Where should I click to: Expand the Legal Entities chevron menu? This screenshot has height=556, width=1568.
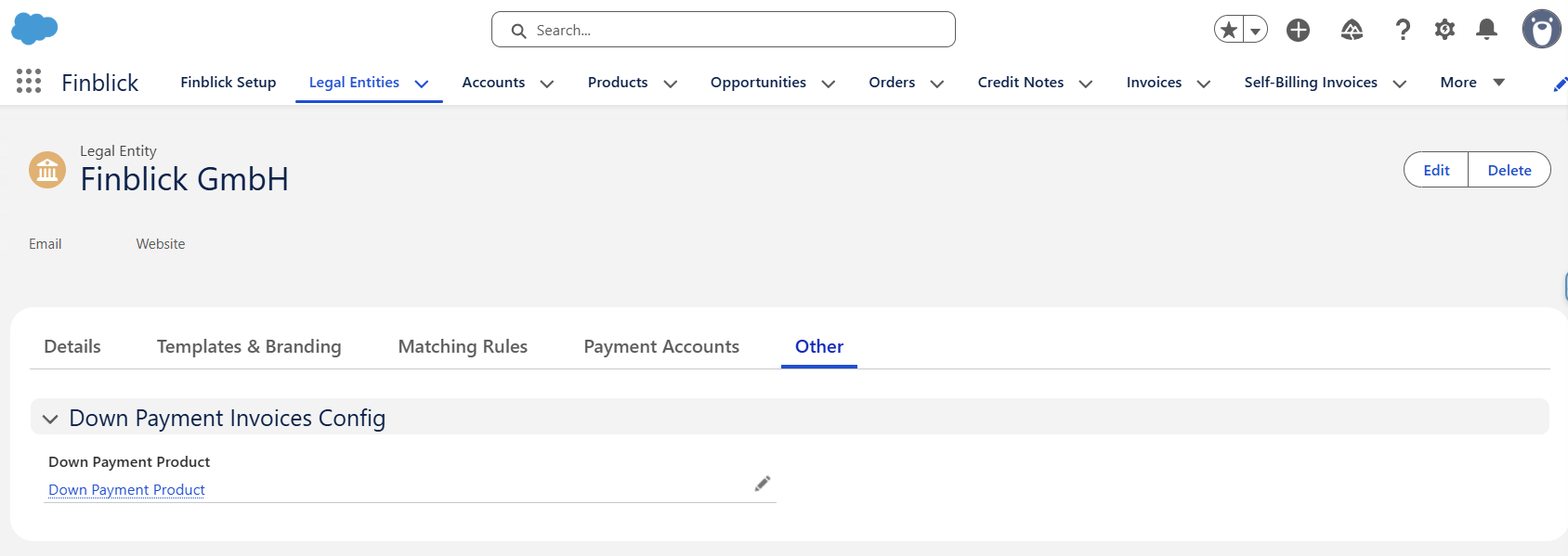(422, 84)
